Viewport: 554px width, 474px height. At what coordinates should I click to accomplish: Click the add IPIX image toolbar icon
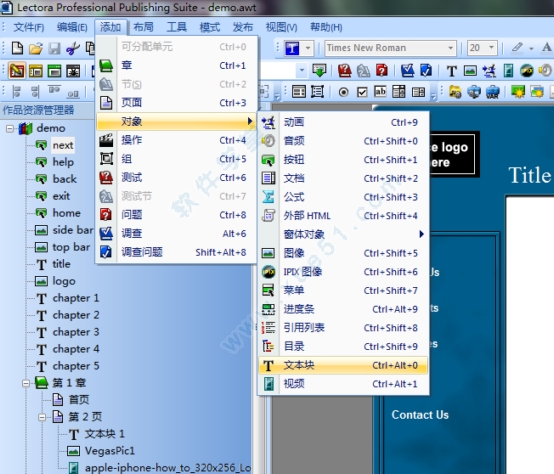526,71
